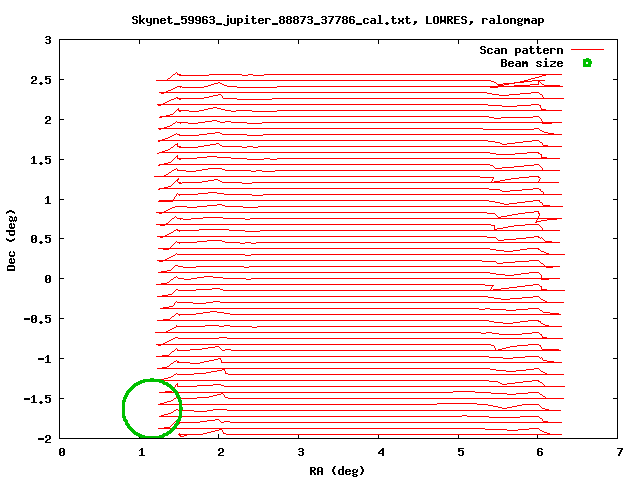Click the Dec axis tick label 2.5
This screenshot has height=480, width=640.
[41, 80]
